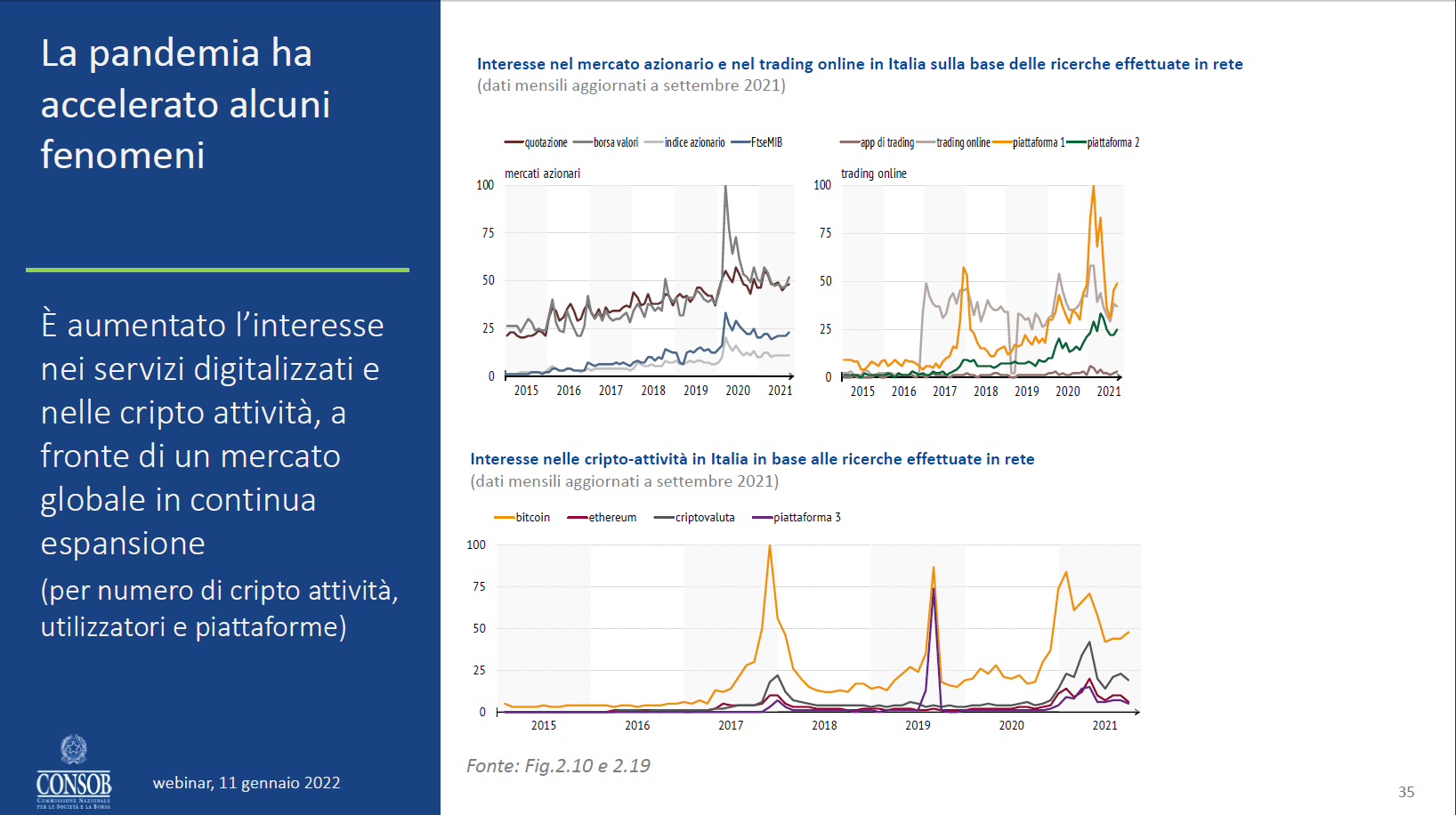1456x815 pixels.
Task: Select the 'piattaforma 2' legend entry
Action: click(1104, 142)
